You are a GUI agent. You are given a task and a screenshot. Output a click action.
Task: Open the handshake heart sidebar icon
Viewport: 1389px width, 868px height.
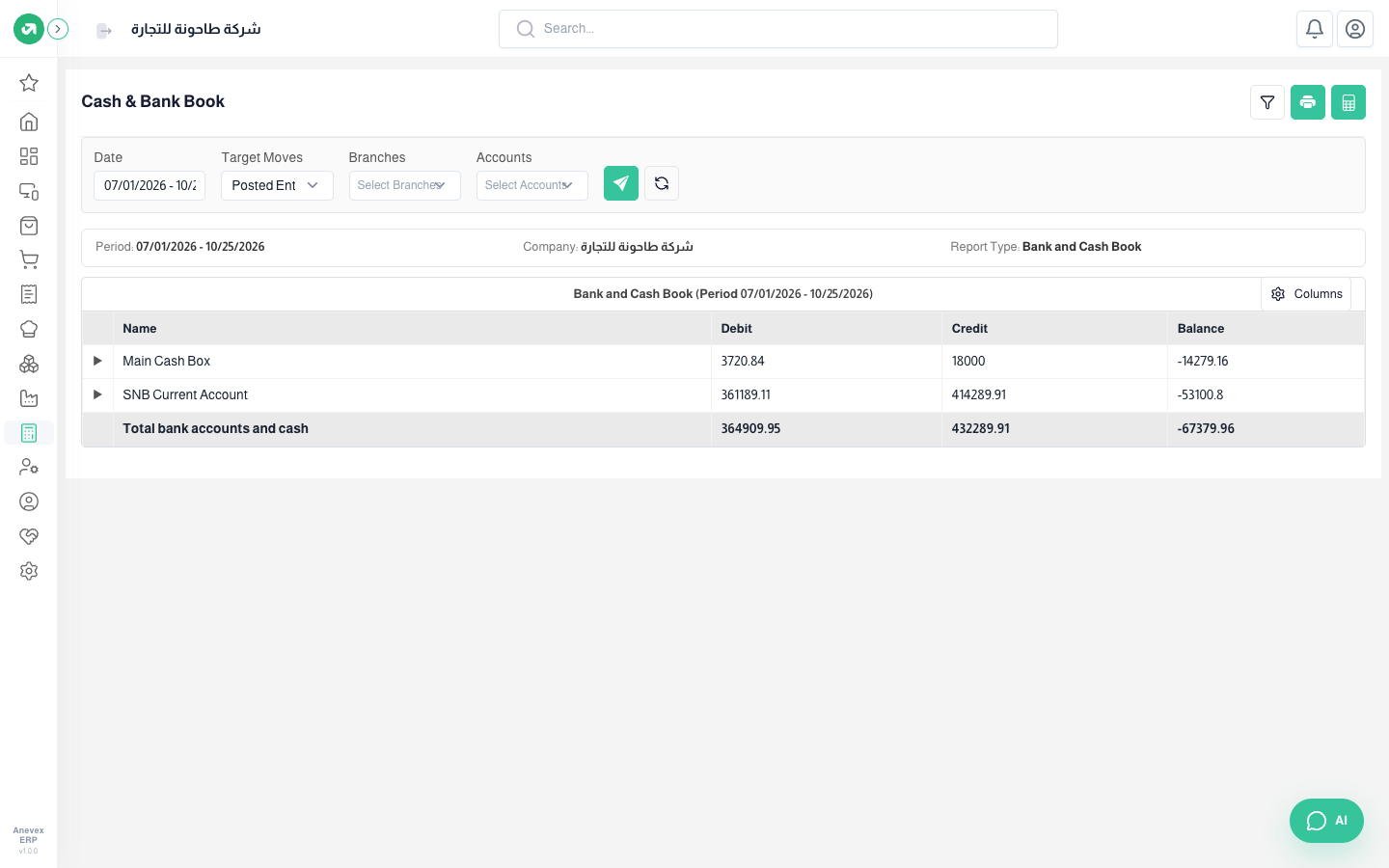point(29,536)
